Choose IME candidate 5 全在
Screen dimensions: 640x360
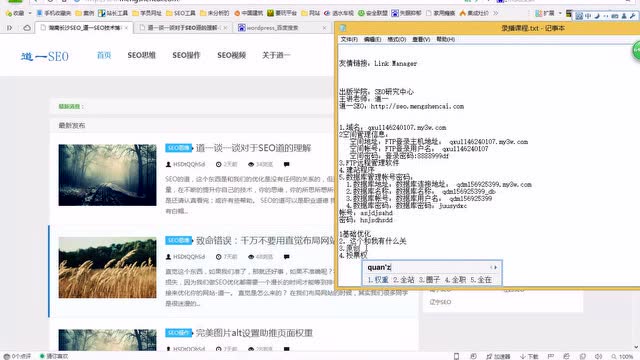click(x=481, y=280)
